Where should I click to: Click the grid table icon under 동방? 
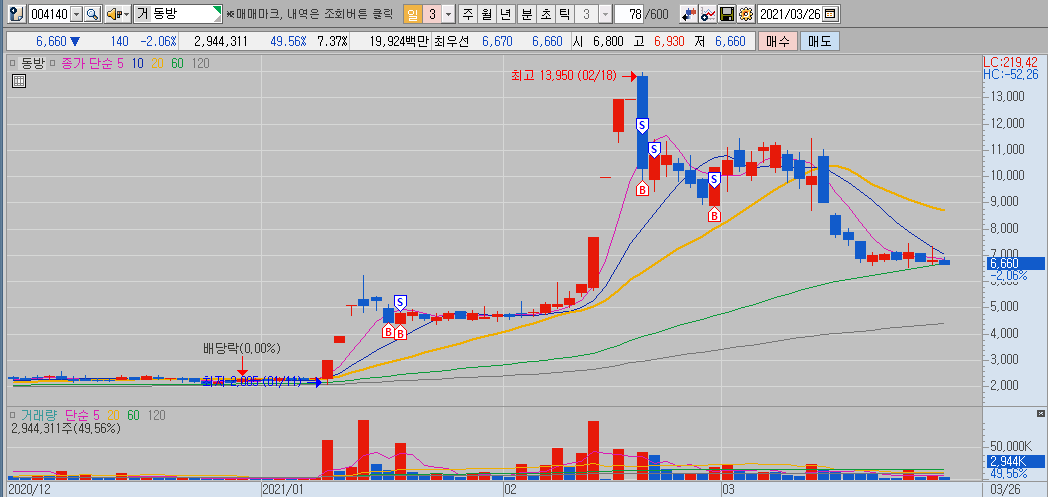[19, 81]
